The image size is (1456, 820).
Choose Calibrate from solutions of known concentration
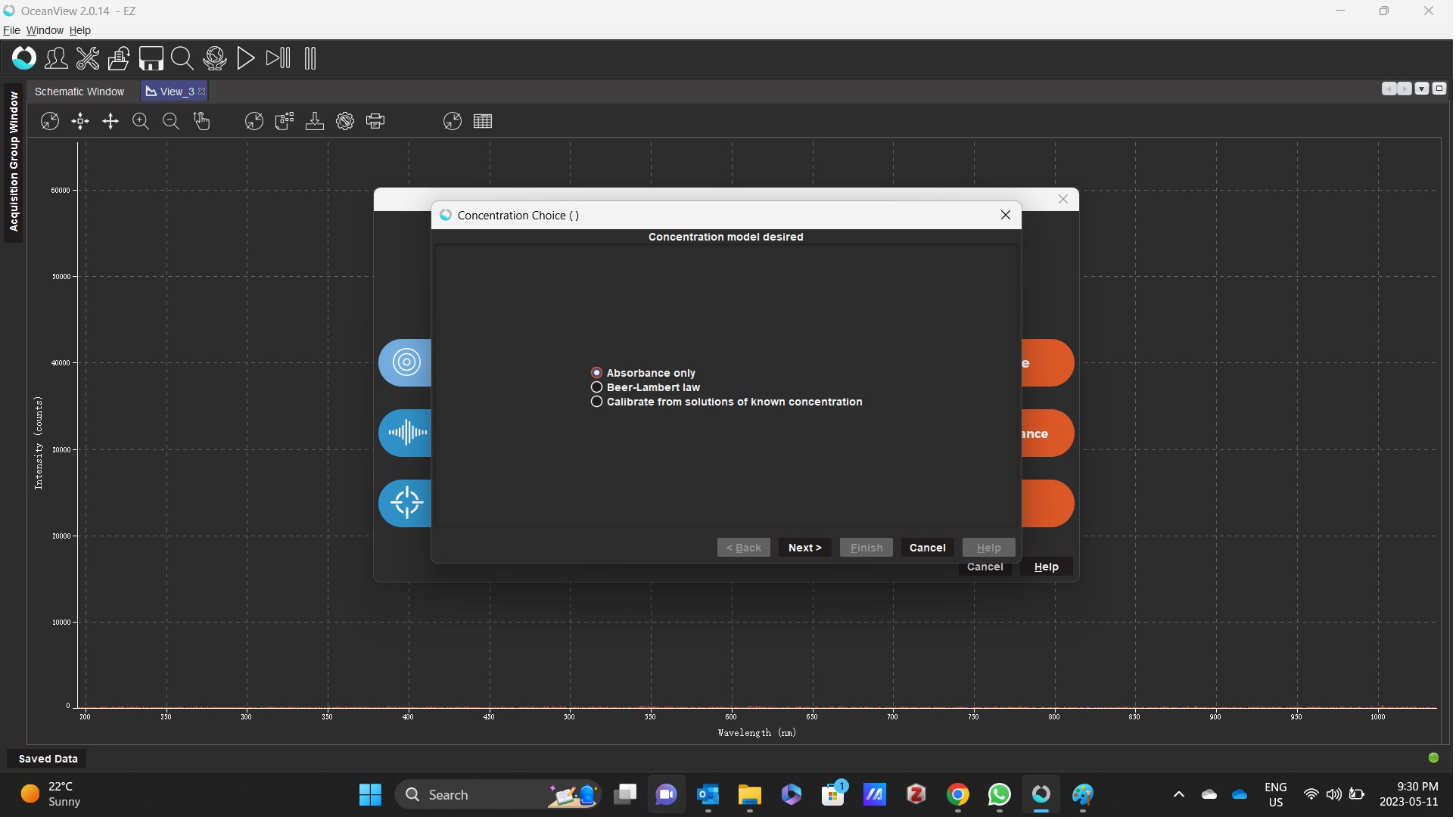(x=597, y=402)
